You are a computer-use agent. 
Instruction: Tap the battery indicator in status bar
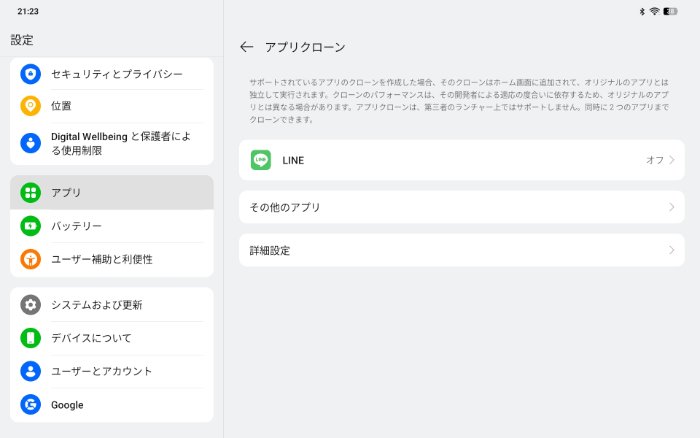click(670, 11)
